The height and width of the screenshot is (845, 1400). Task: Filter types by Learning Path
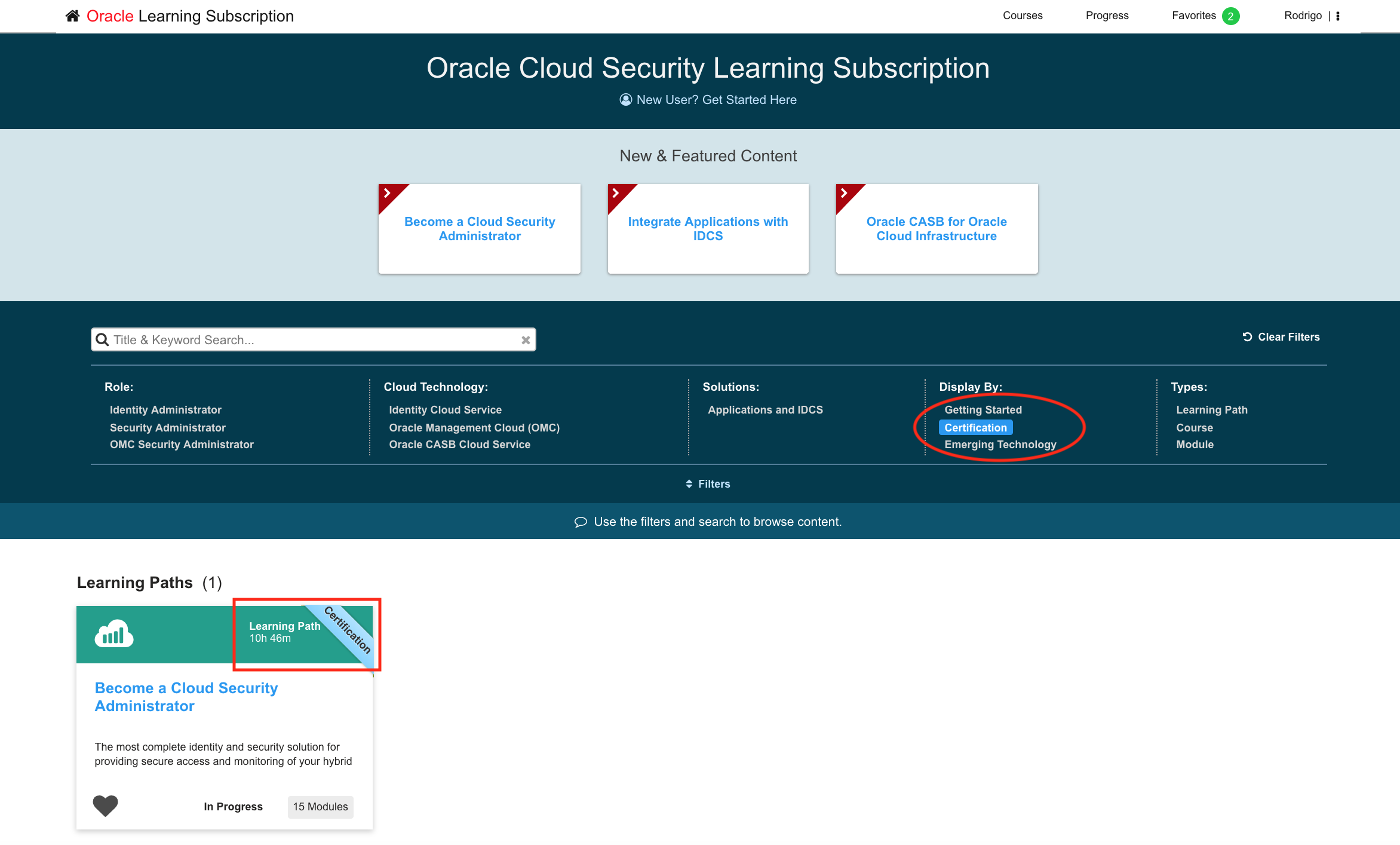pos(1212,410)
